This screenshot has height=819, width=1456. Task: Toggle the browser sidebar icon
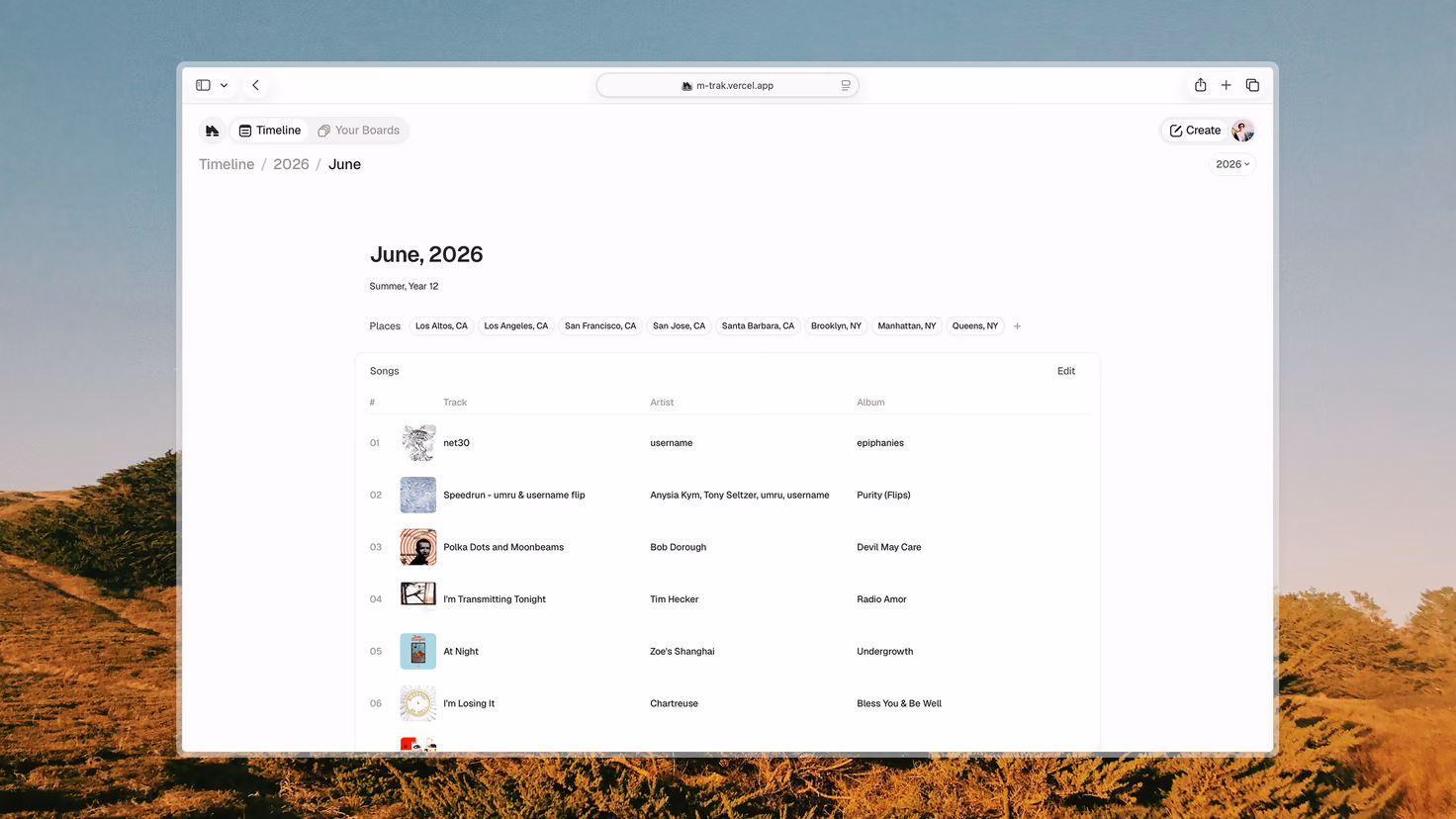203,85
